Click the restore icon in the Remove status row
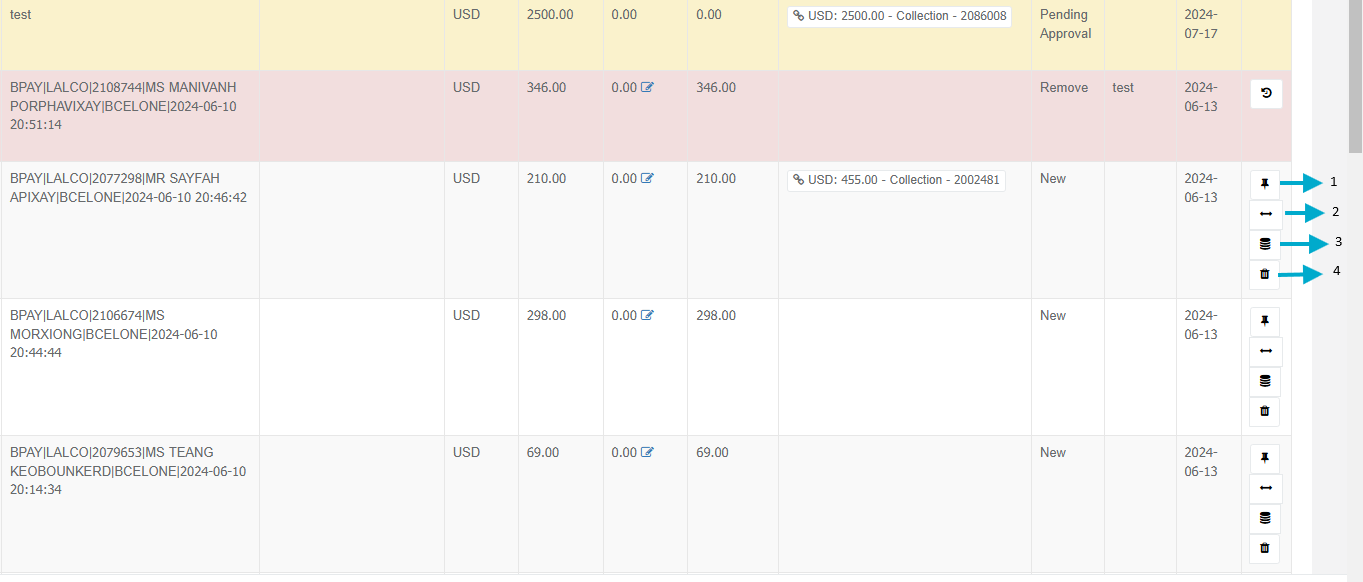1363x582 pixels. coord(1266,94)
